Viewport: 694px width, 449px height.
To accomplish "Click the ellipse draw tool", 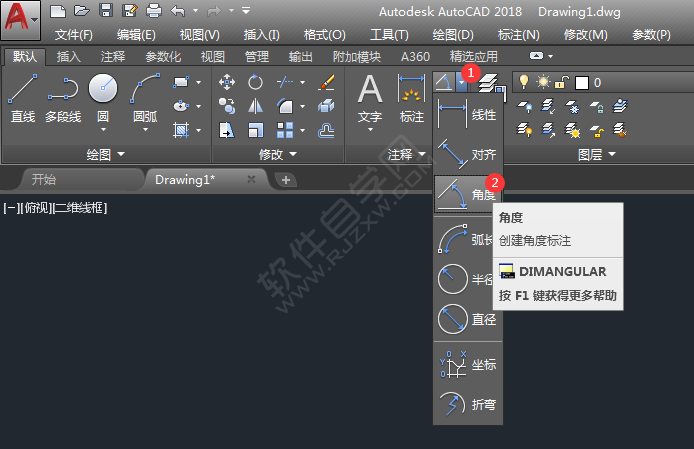I will [181, 106].
